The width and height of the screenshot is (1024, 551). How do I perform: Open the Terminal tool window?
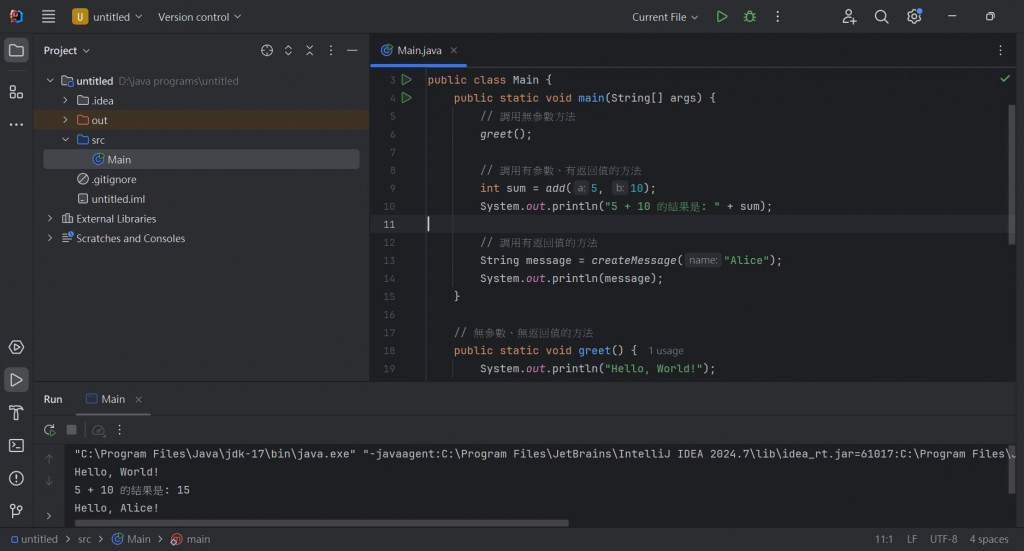[x=16, y=445]
